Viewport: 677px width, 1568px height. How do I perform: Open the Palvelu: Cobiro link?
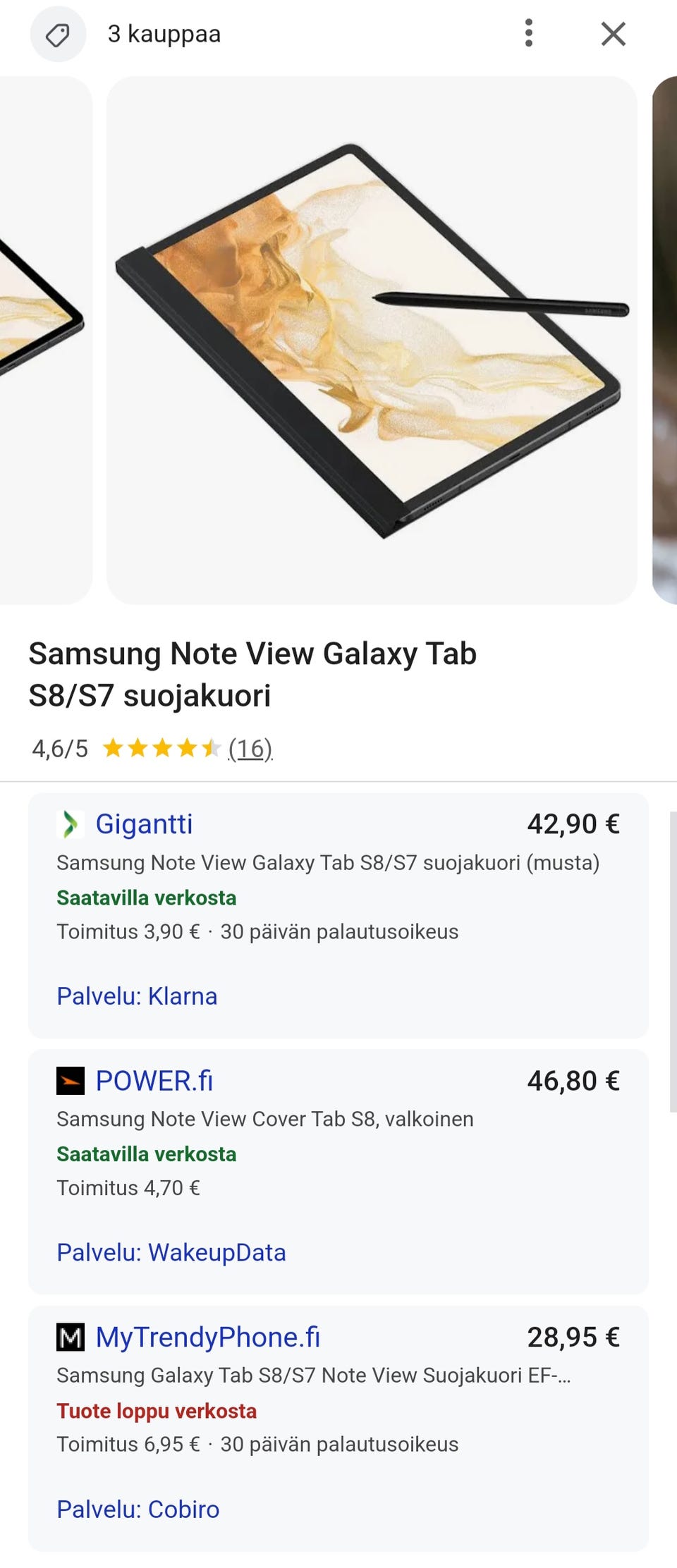(138, 1509)
